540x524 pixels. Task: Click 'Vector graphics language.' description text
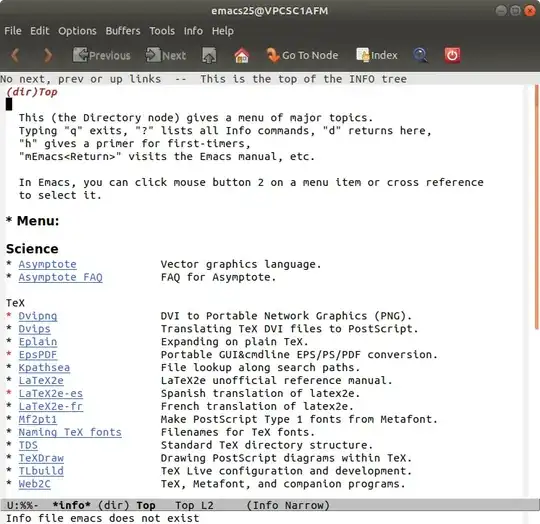(x=241, y=264)
